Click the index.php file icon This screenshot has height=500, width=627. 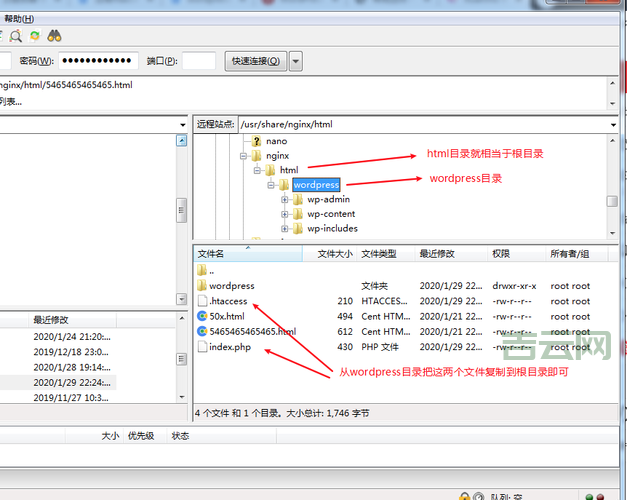tap(202, 346)
